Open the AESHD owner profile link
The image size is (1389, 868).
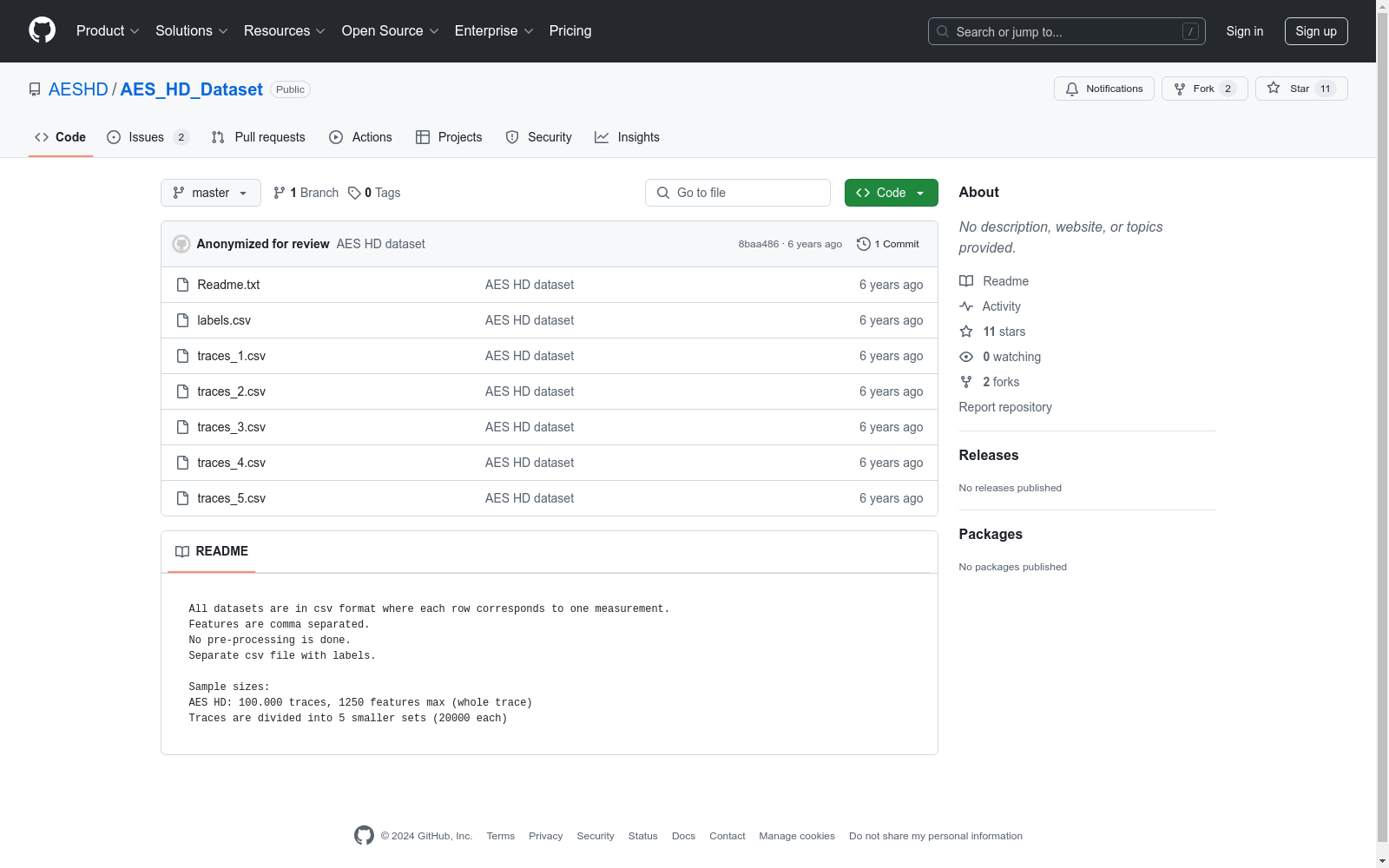(x=78, y=89)
